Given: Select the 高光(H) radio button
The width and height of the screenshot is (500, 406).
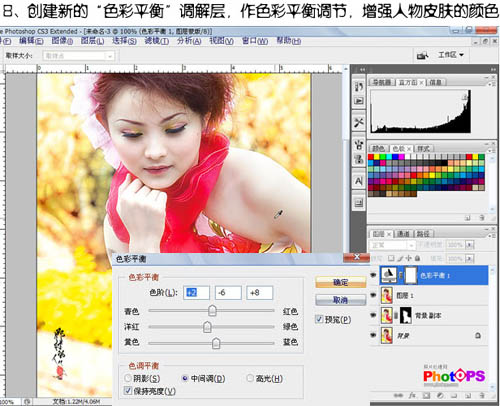Looking at the screenshot, I should click(x=250, y=378).
